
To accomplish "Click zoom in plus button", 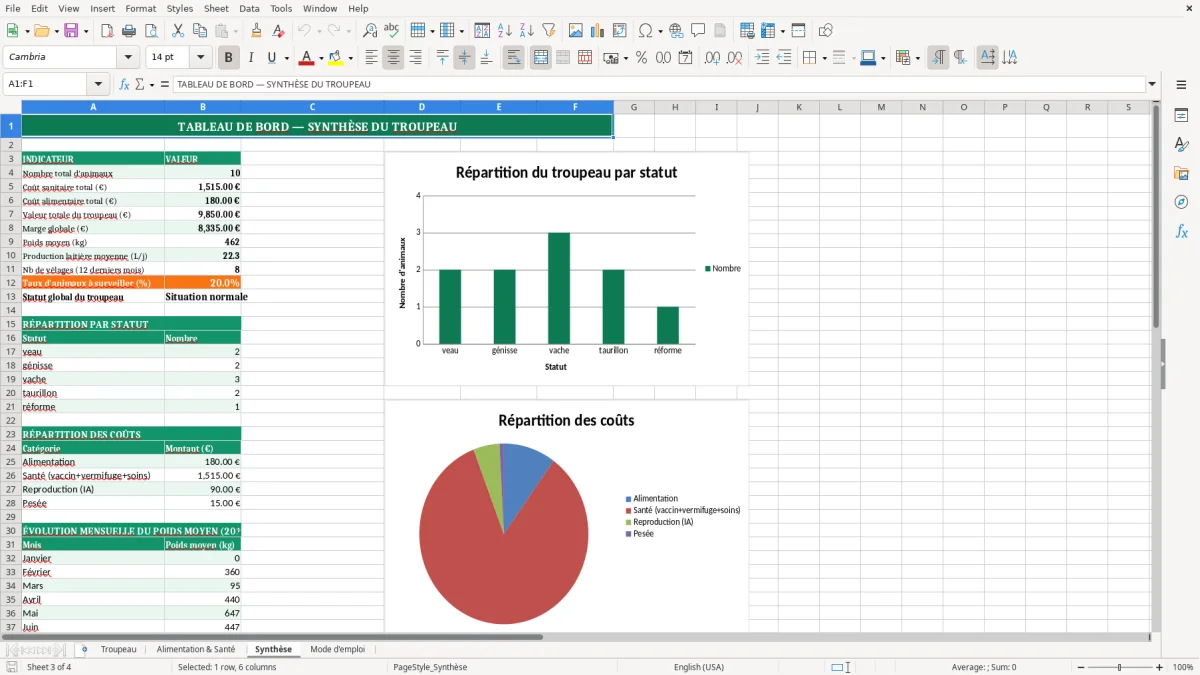I will 1160,667.
